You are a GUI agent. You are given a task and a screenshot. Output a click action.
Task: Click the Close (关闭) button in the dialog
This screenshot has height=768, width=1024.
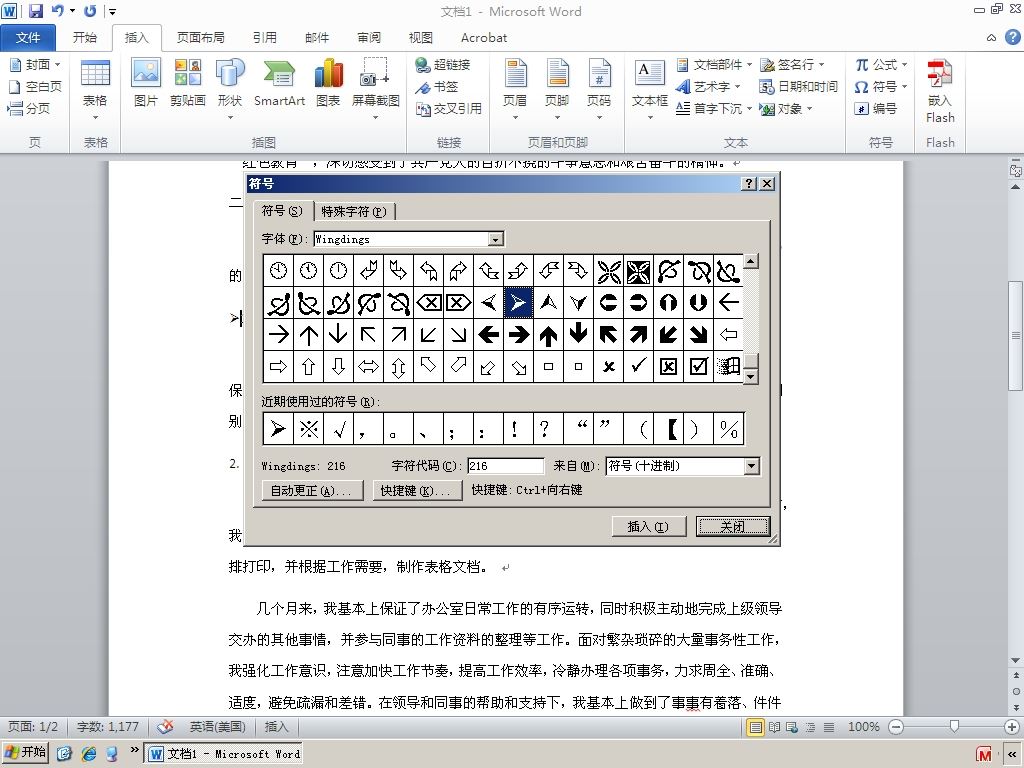(733, 526)
